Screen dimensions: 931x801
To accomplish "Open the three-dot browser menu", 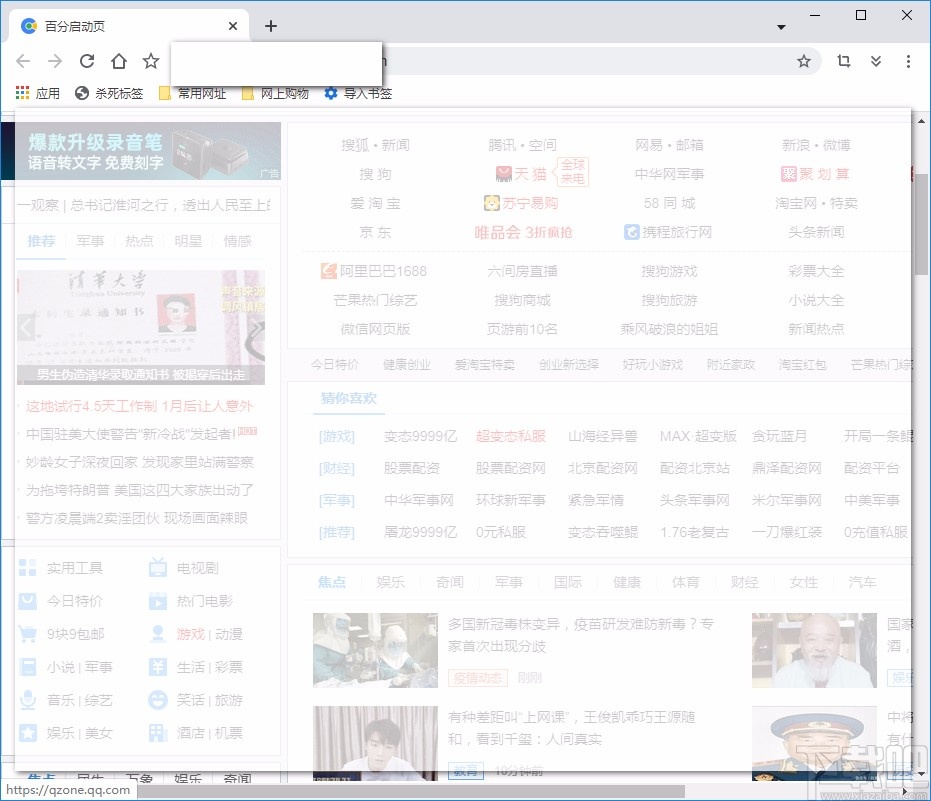I will [x=908, y=61].
